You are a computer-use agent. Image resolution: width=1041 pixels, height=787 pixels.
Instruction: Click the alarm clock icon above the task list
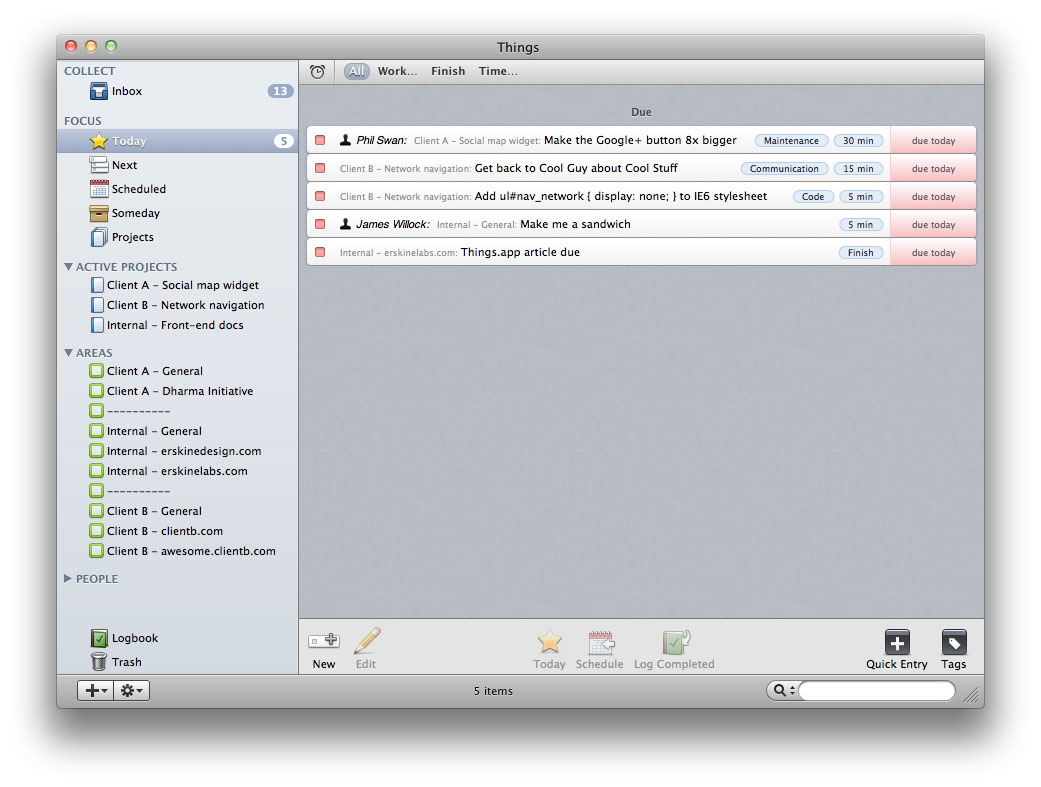[317, 71]
